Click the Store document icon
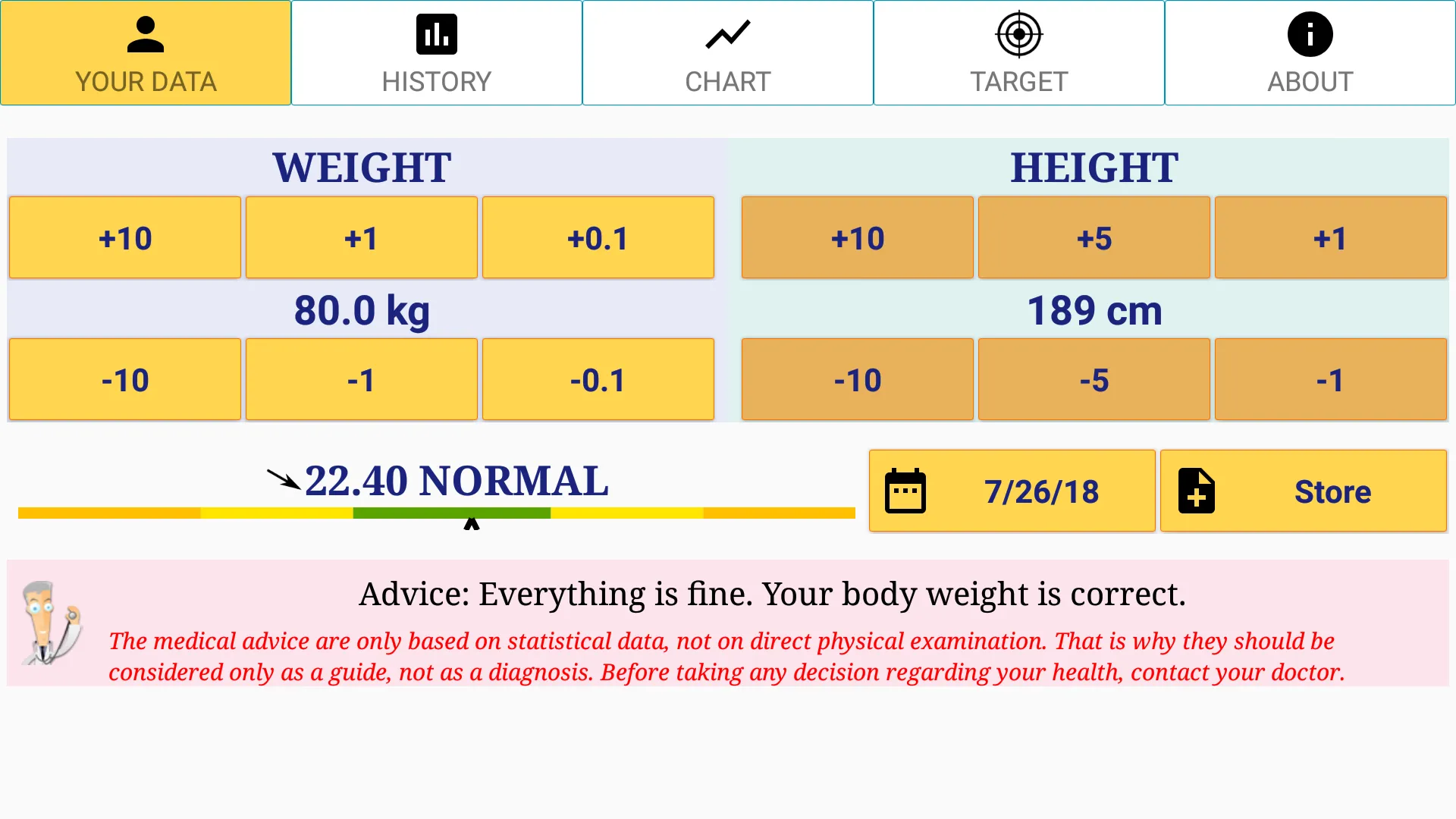 coord(1197,492)
